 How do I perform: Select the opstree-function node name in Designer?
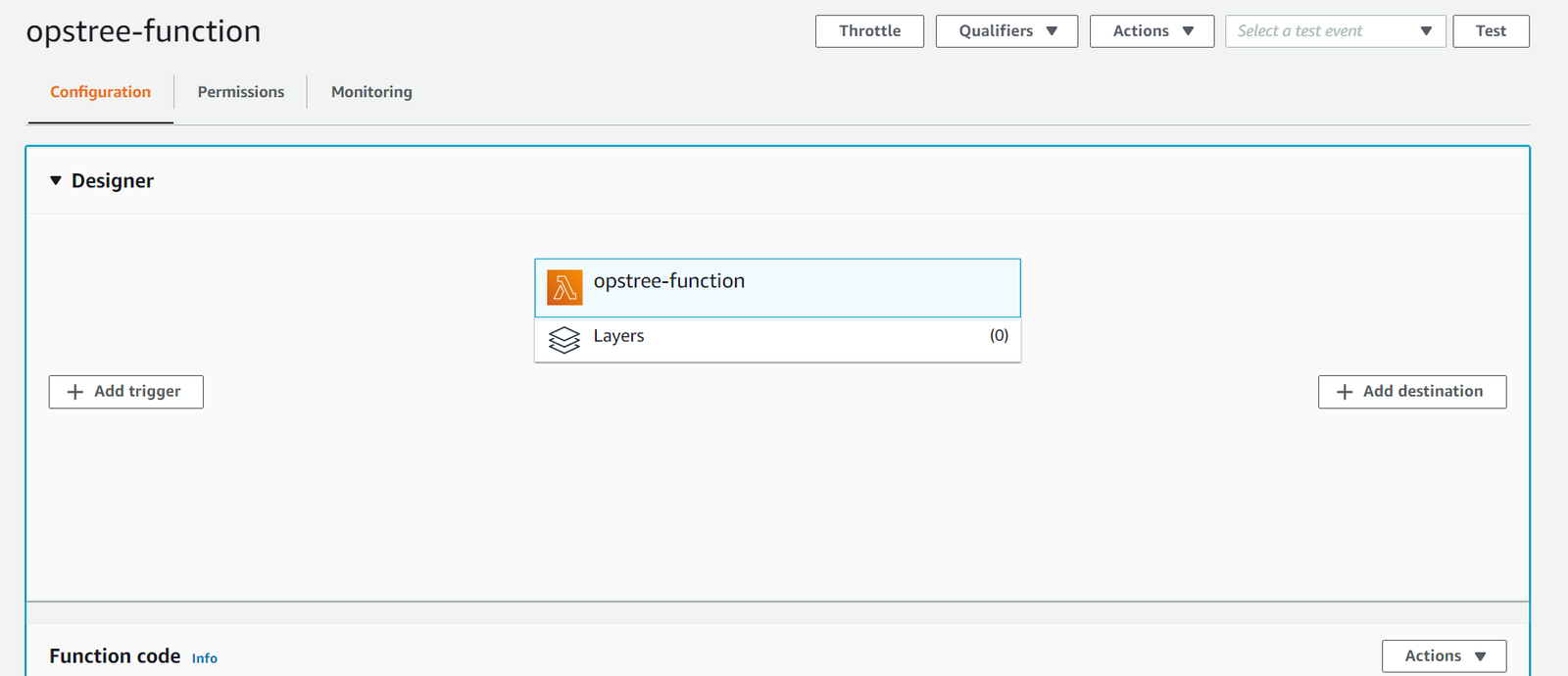coord(669,281)
